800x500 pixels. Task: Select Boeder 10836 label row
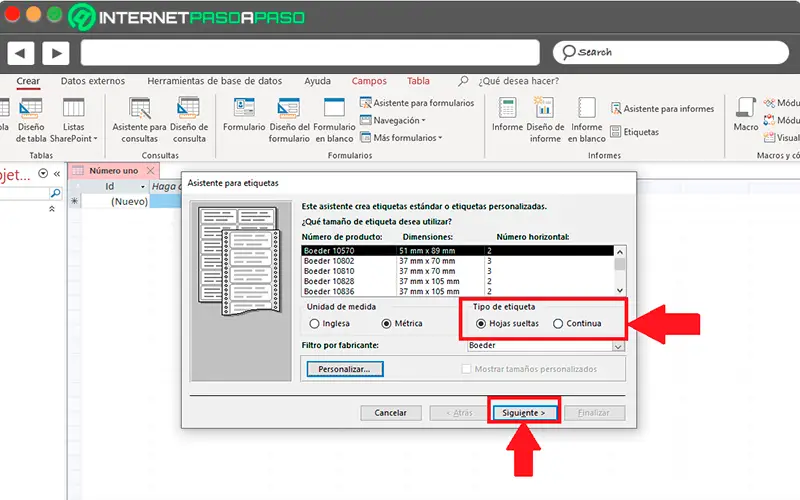coord(457,291)
